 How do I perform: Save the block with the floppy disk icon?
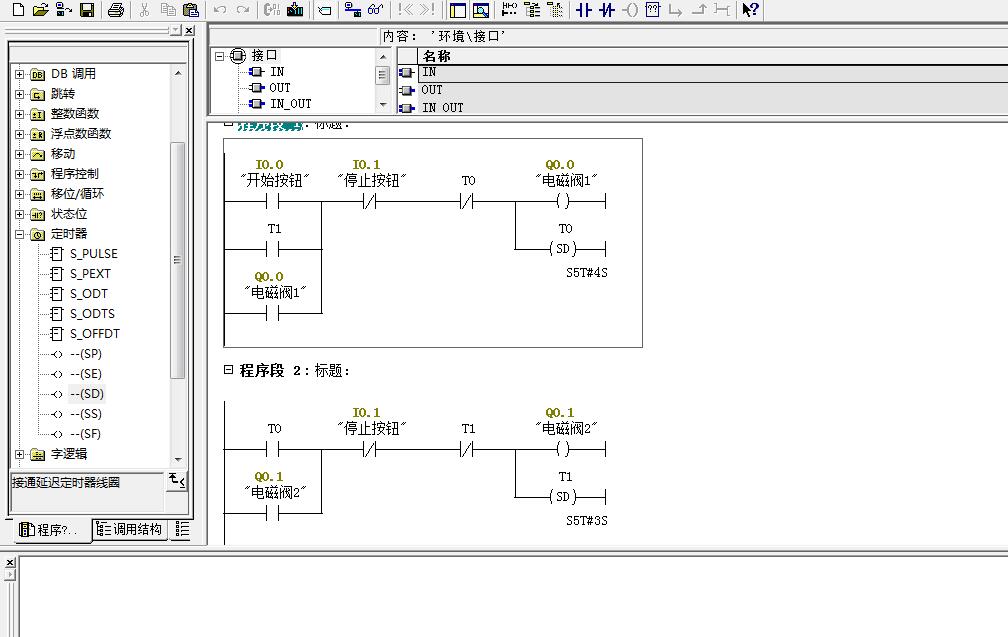click(87, 10)
